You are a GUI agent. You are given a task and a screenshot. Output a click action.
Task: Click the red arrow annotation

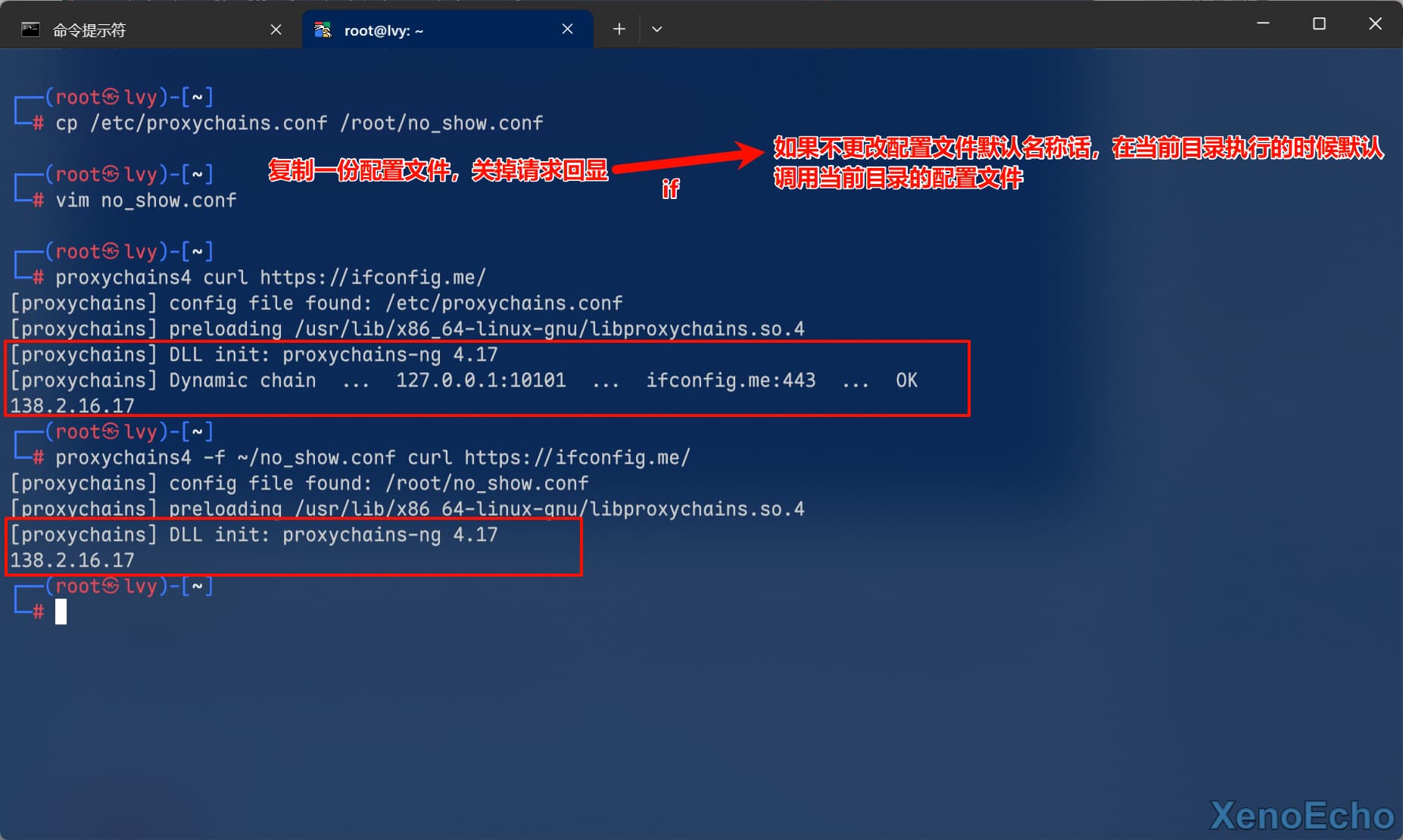[x=687, y=160]
